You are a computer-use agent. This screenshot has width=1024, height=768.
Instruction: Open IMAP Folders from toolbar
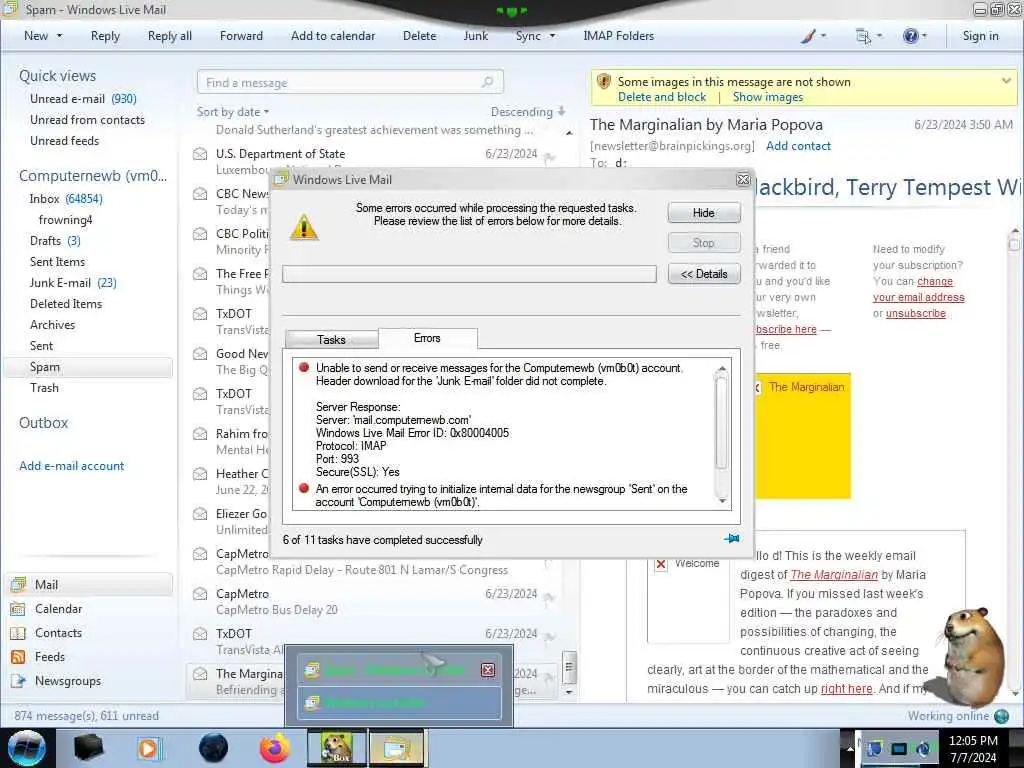click(618, 36)
